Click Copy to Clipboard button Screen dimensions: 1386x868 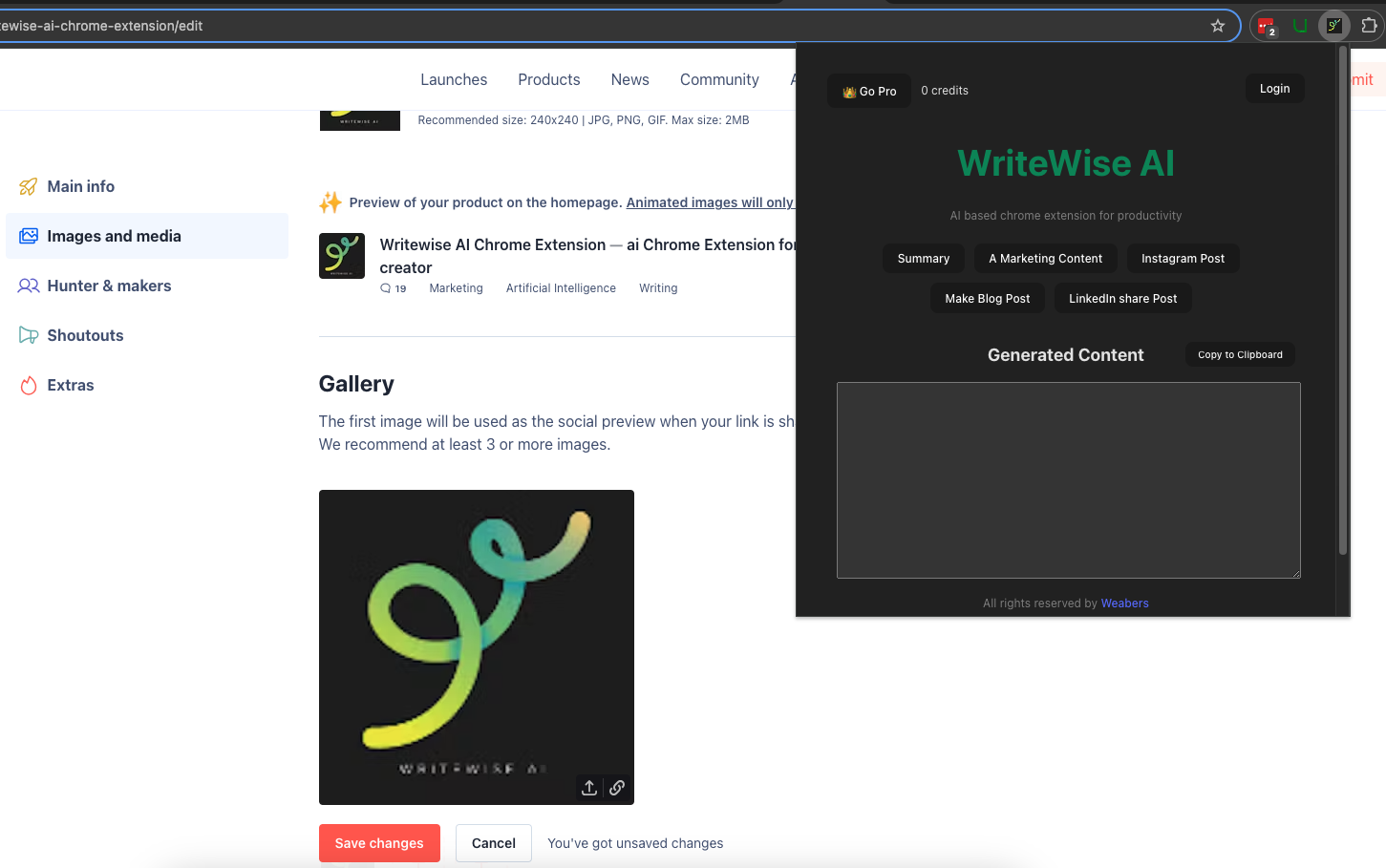pyautogui.click(x=1240, y=354)
